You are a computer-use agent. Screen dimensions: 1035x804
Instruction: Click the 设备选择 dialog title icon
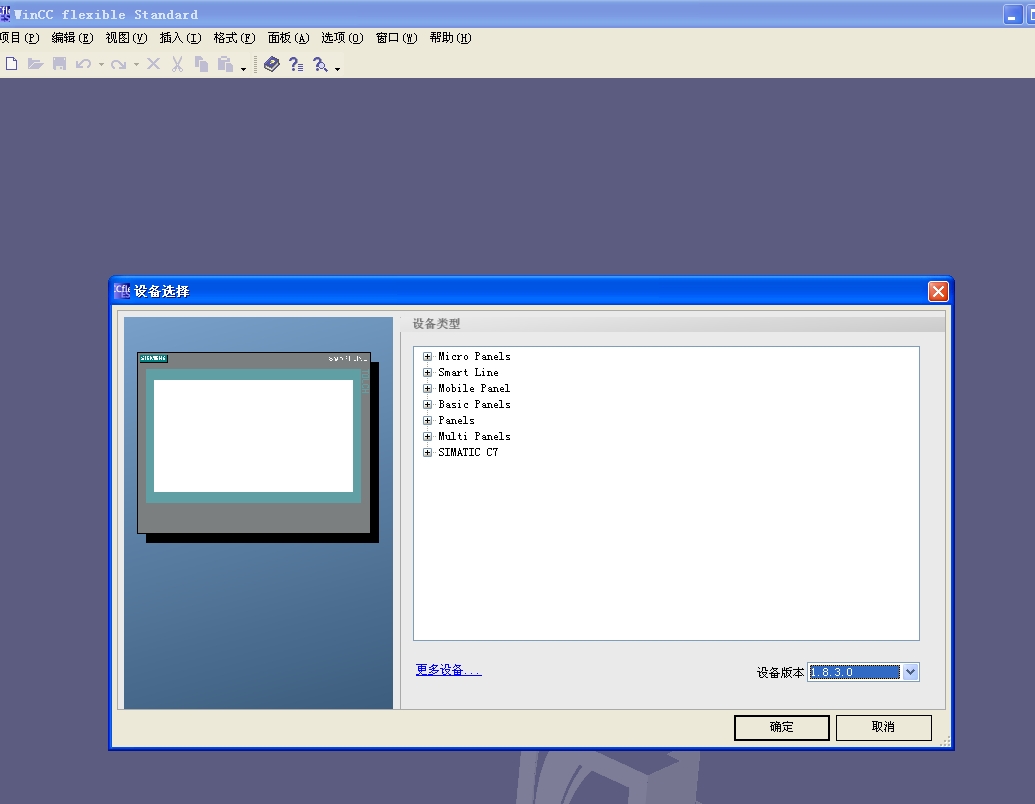(122, 291)
